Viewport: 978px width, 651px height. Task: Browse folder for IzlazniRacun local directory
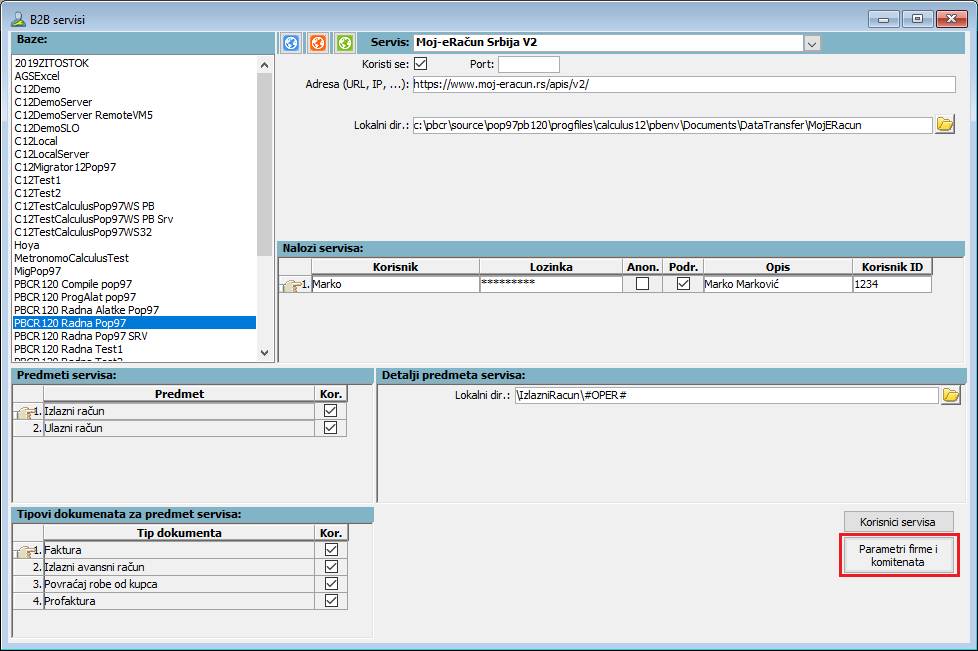click(950, 396)
